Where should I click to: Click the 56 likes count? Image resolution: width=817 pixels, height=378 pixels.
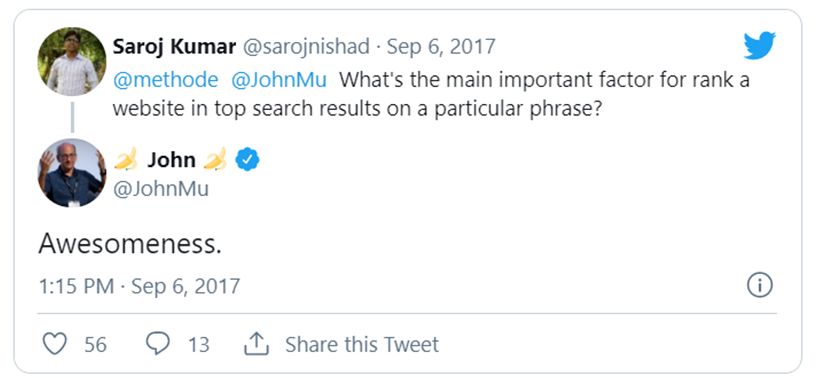(x=95, y=345)
